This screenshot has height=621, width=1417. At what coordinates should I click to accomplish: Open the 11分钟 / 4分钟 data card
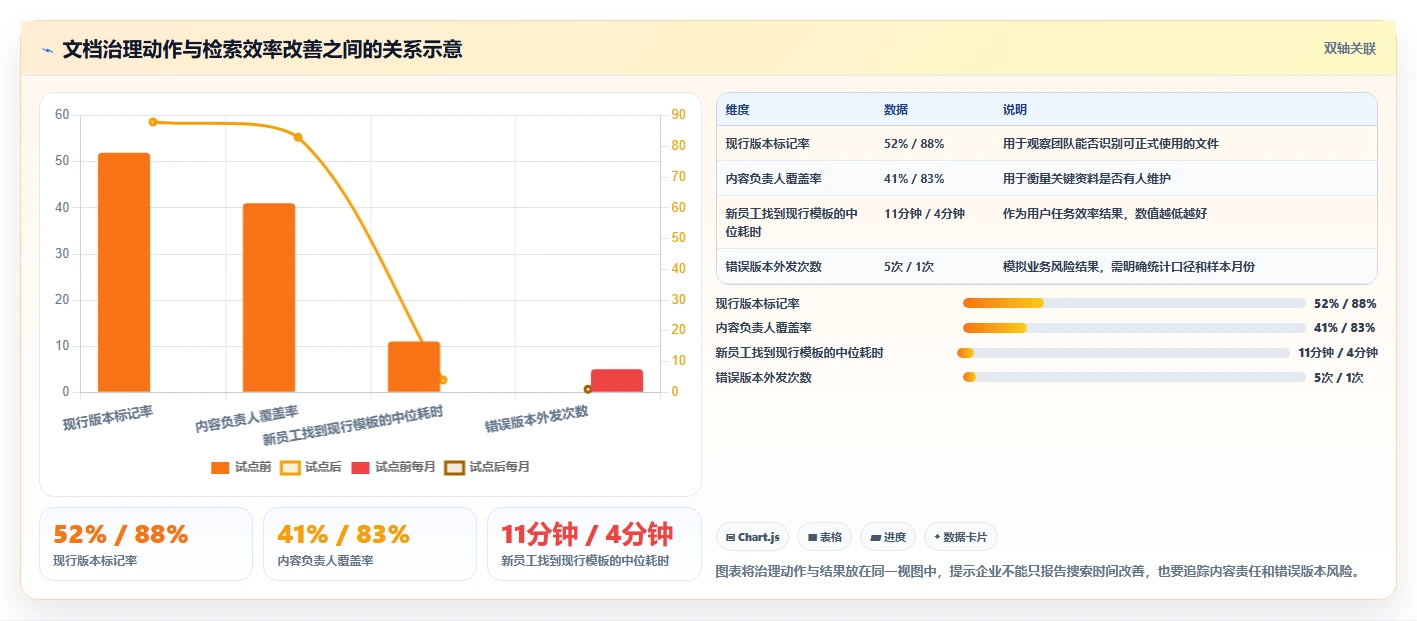coord(594,544)
